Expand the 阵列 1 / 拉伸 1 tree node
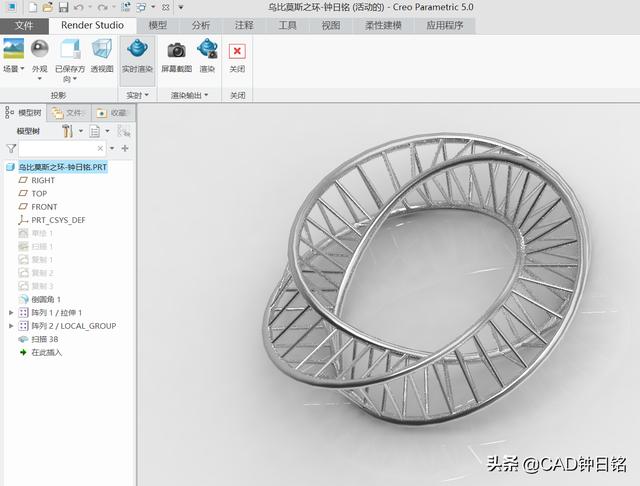This screenshot has height=486, width=640. point(11,312)
